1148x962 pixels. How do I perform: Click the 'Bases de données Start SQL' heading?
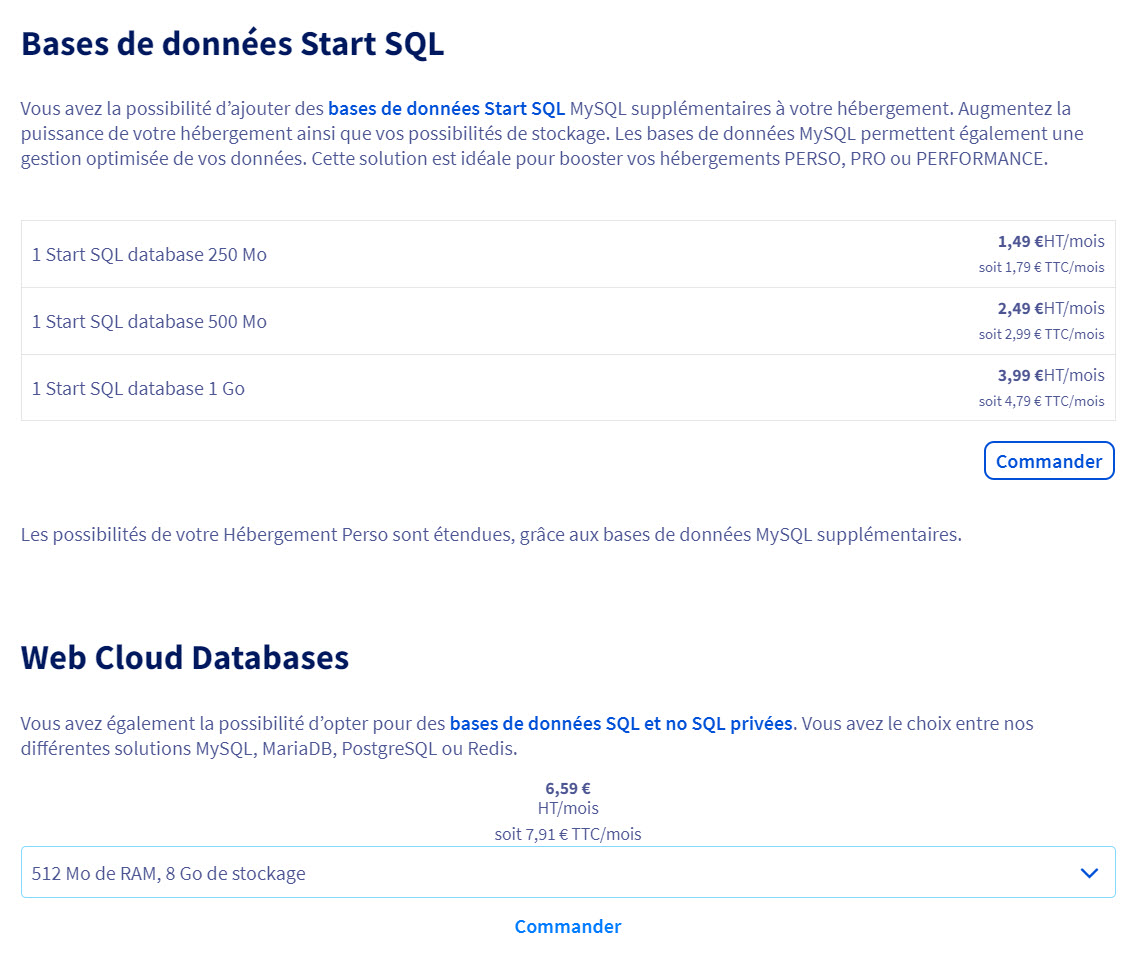coord(232,43)
